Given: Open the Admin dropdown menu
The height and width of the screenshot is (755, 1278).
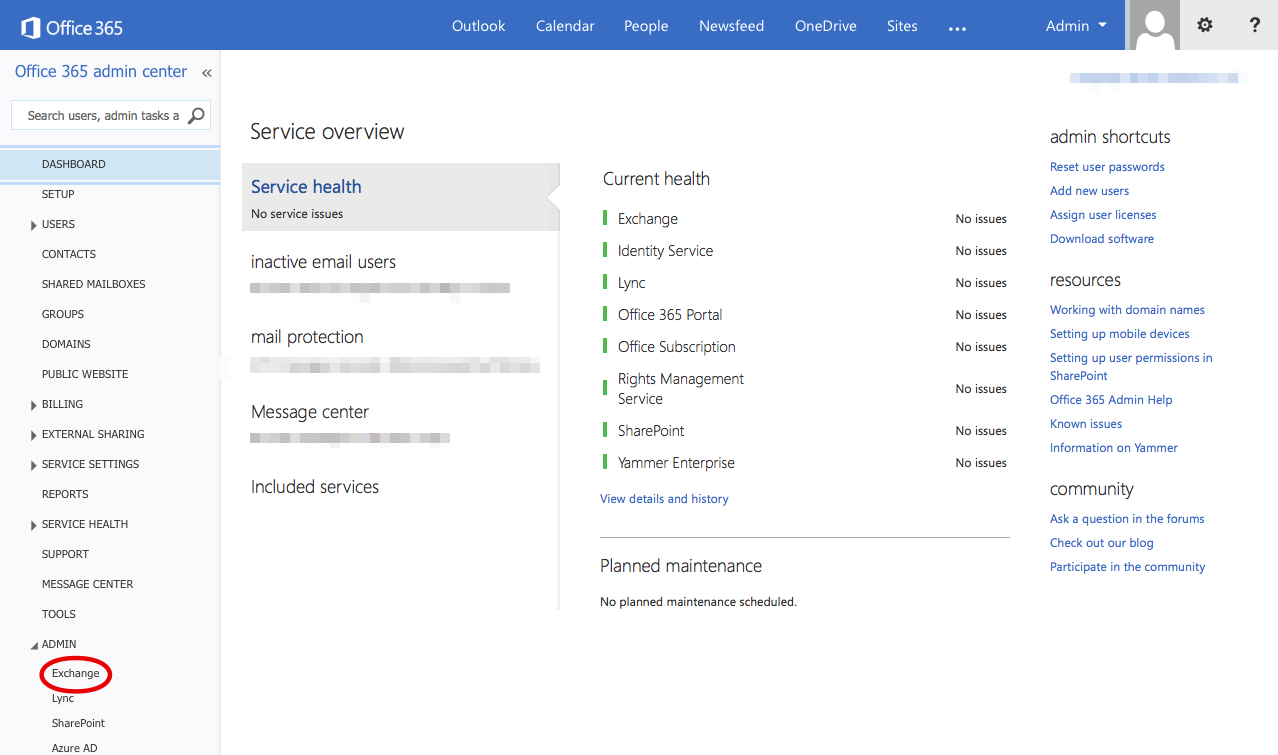Looking at the screenshot, I should [1076, 26].
